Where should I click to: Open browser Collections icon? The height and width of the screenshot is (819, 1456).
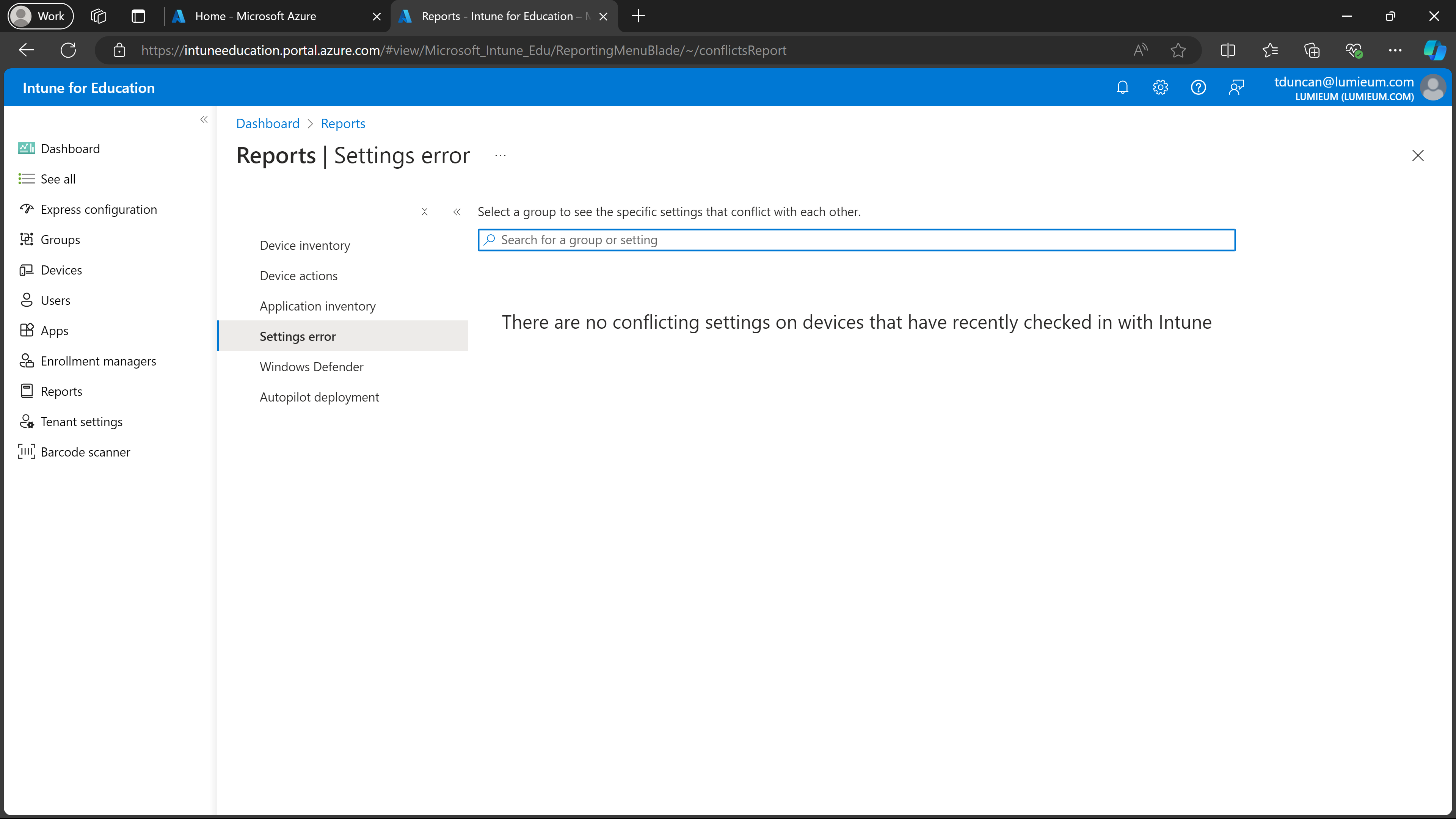pyautogui.click(x=1311, y=50)
